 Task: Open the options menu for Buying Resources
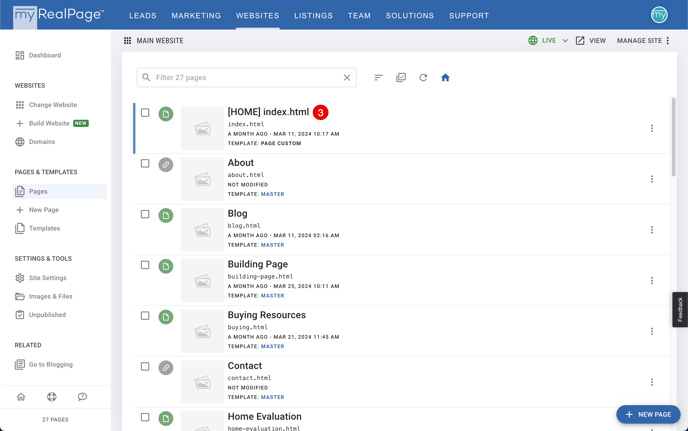click(x=652, y=331)
